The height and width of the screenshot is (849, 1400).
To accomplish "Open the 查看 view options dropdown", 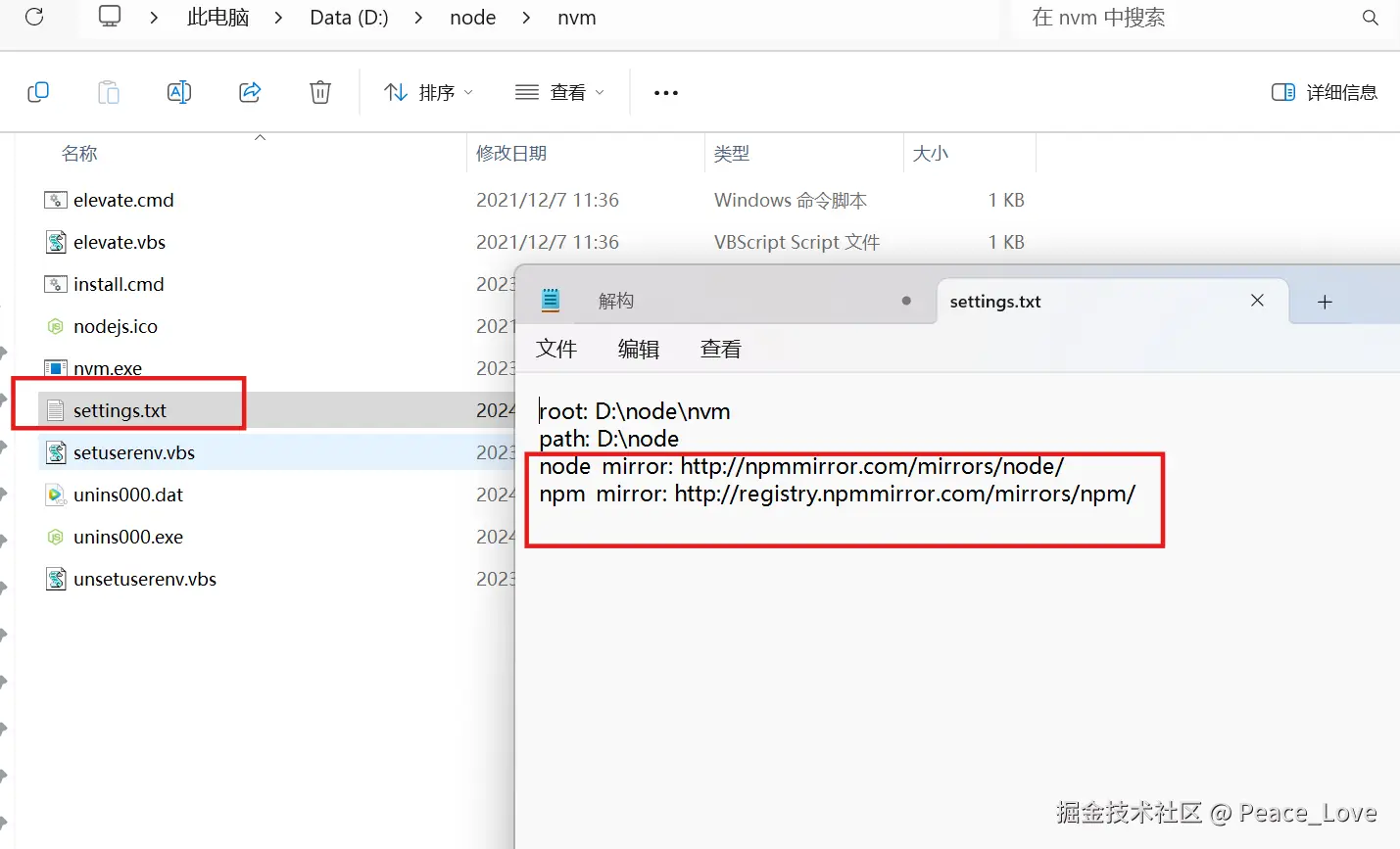I will coord(558,92).
